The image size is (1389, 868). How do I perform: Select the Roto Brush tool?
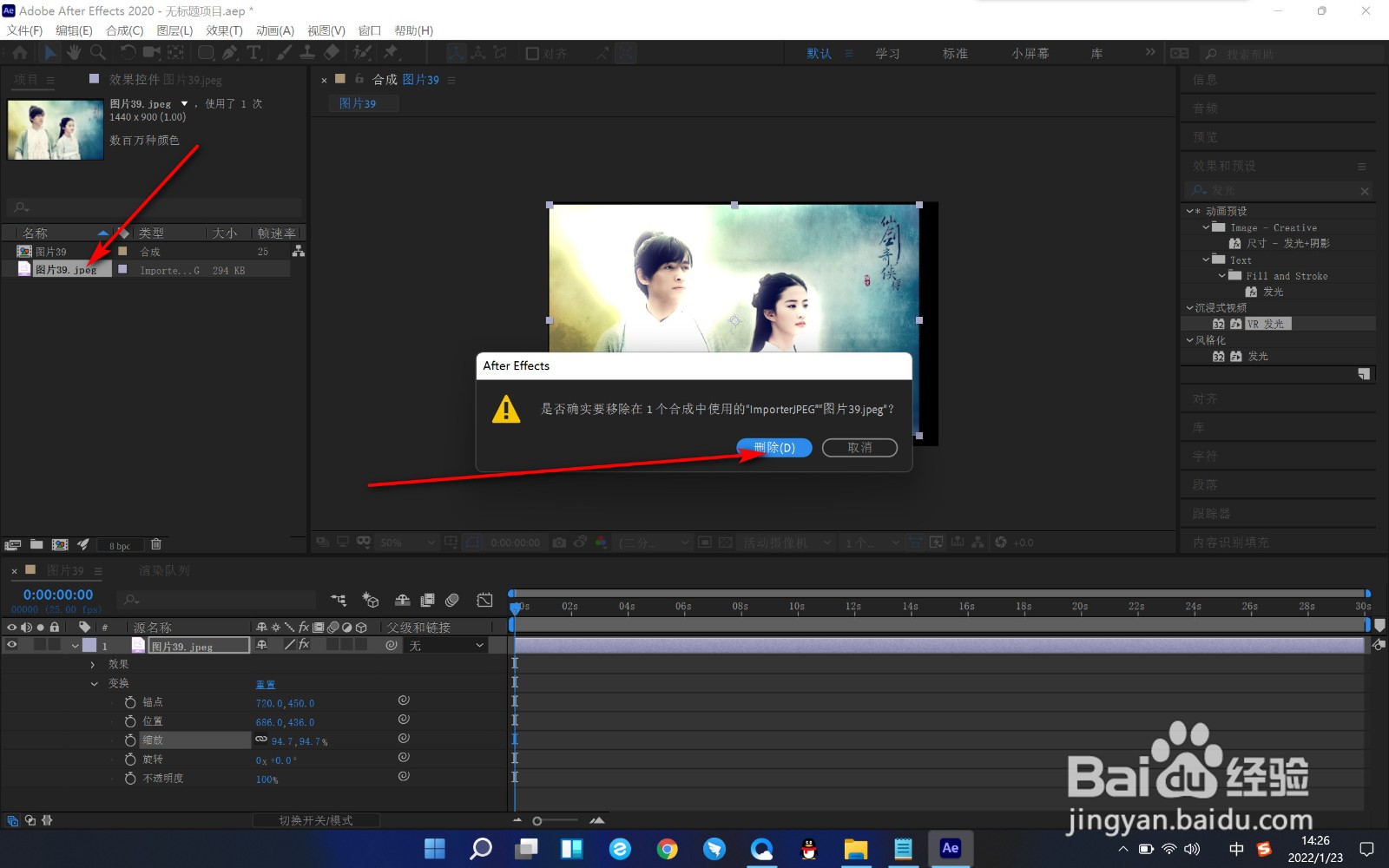pyautogui.click(x=362, y=53)
